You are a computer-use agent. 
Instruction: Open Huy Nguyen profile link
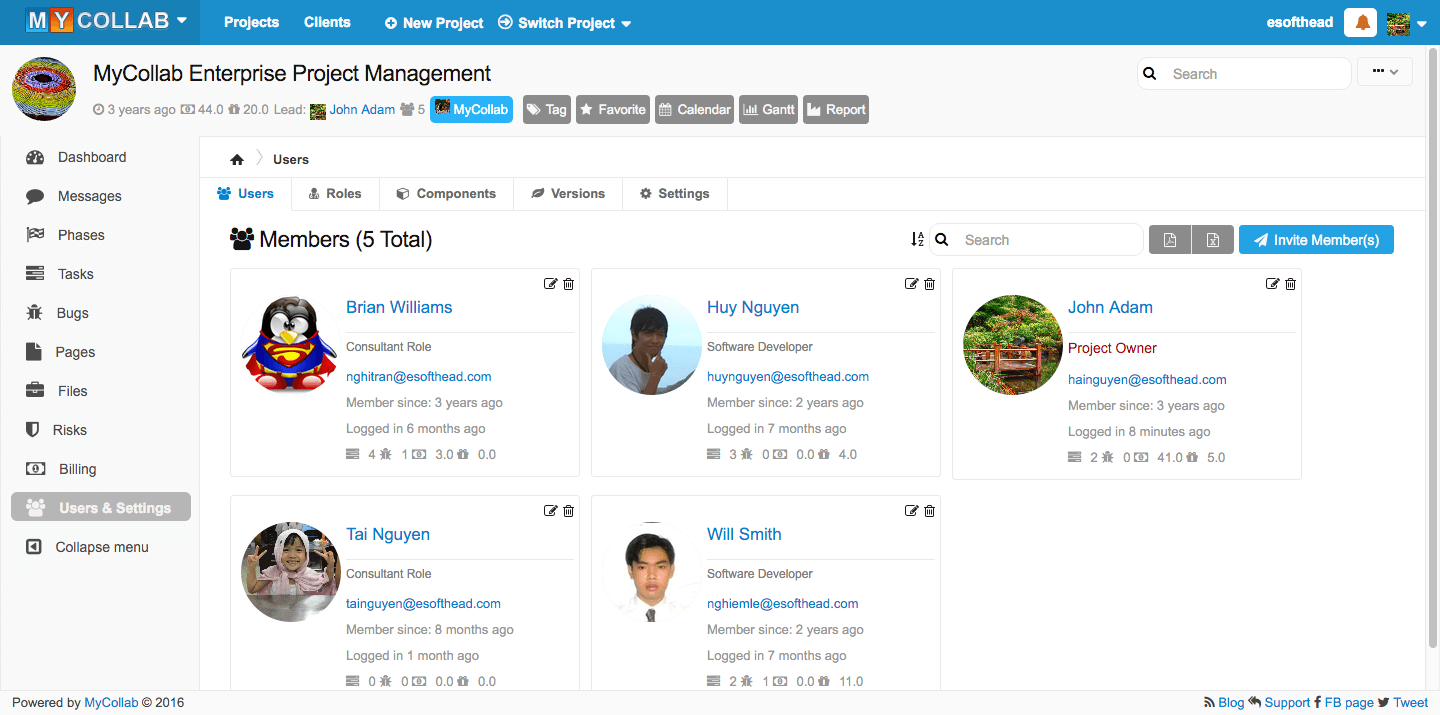tap(753, 308)
